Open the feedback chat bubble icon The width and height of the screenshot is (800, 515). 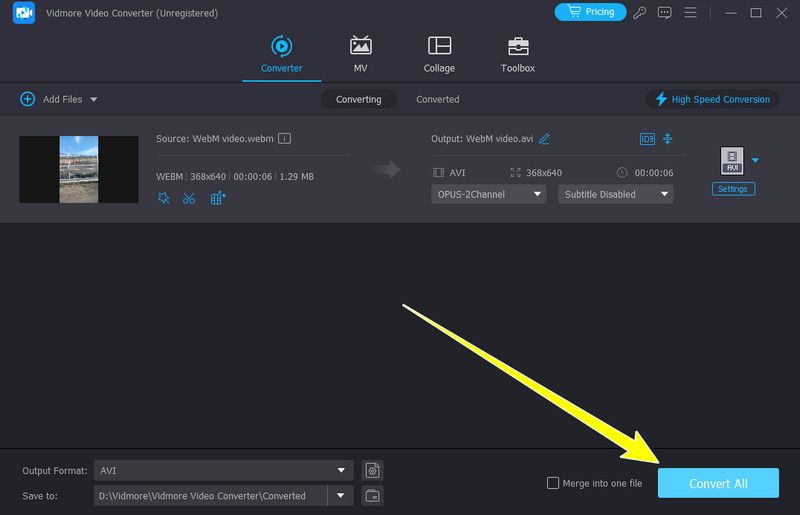point(665,13)
